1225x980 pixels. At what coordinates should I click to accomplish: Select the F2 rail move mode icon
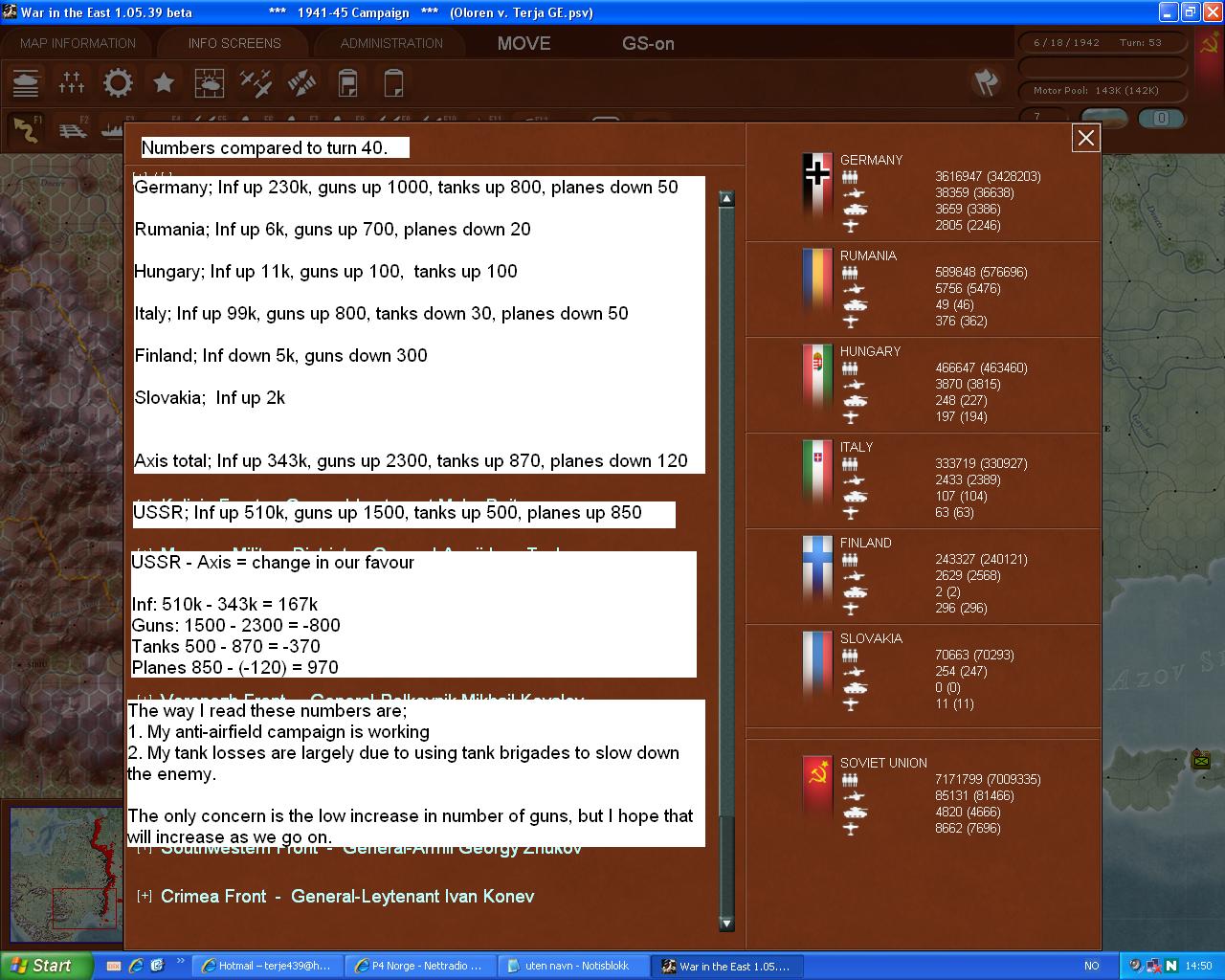73,128
